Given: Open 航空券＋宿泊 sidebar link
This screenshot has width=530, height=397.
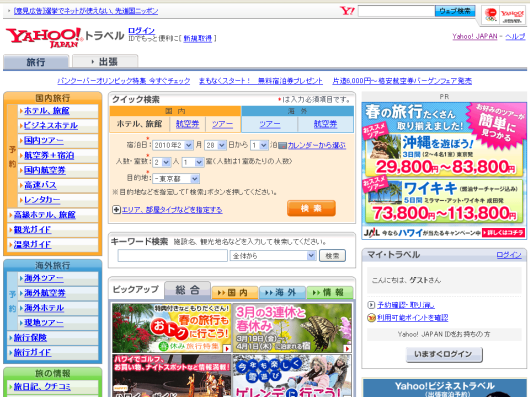Looking at the screenshot, I should 49,155.
